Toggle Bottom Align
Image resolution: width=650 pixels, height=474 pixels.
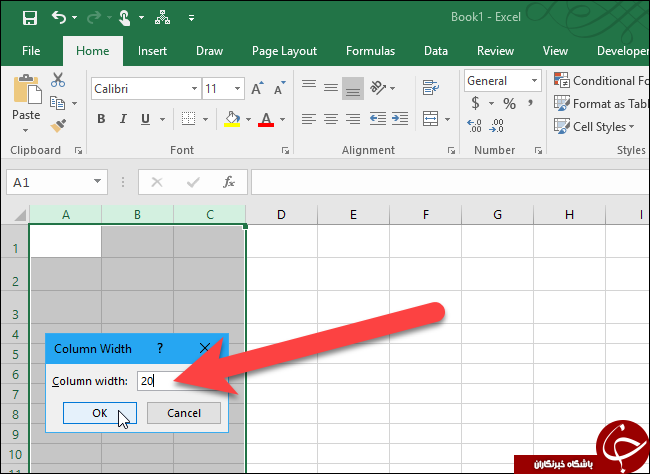[353, 88]
